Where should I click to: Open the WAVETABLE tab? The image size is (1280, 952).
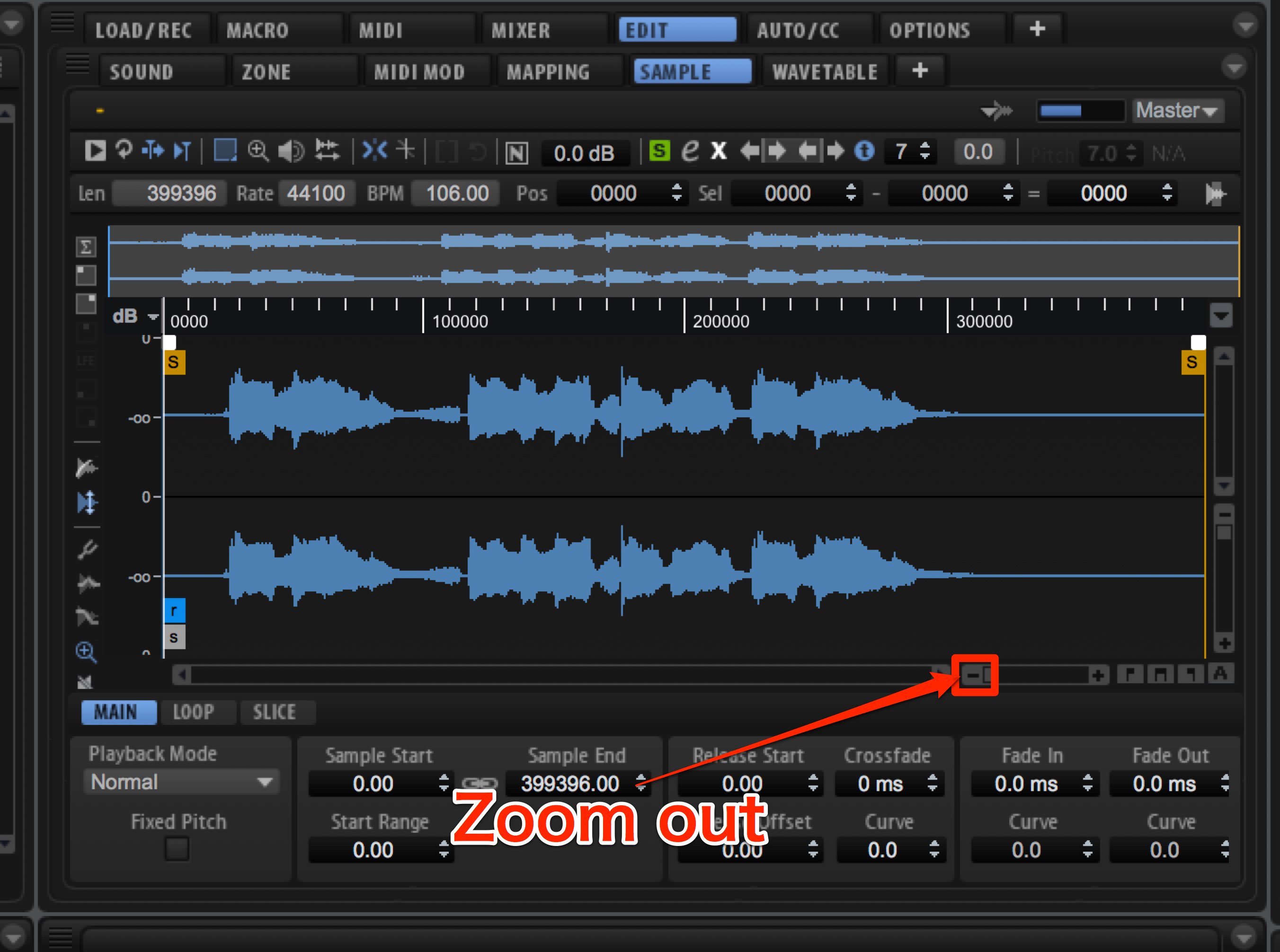[825, 71]
